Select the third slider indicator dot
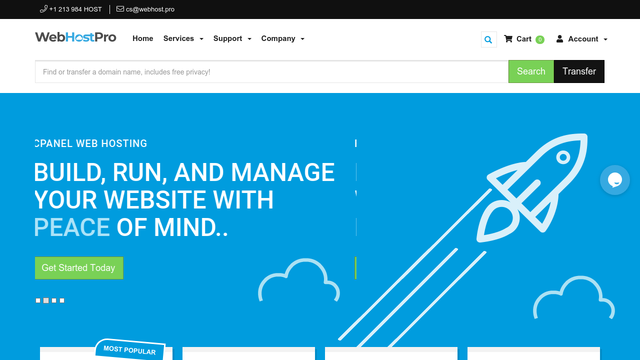Image resolution: width=640 pixels, height=360 pixels. coord(54,300)
